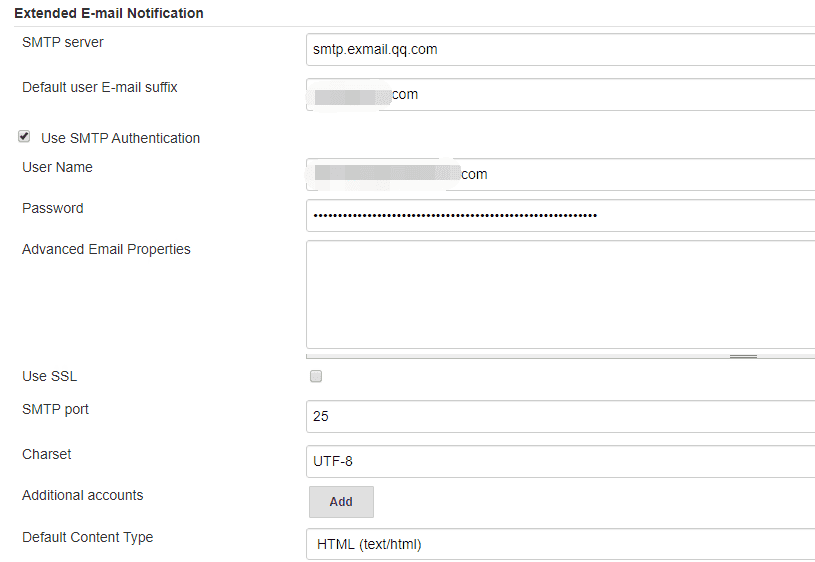Click inside the Advanced Email Properties textarea
This screenshot has width=815, height=562.
pos(560,294)
